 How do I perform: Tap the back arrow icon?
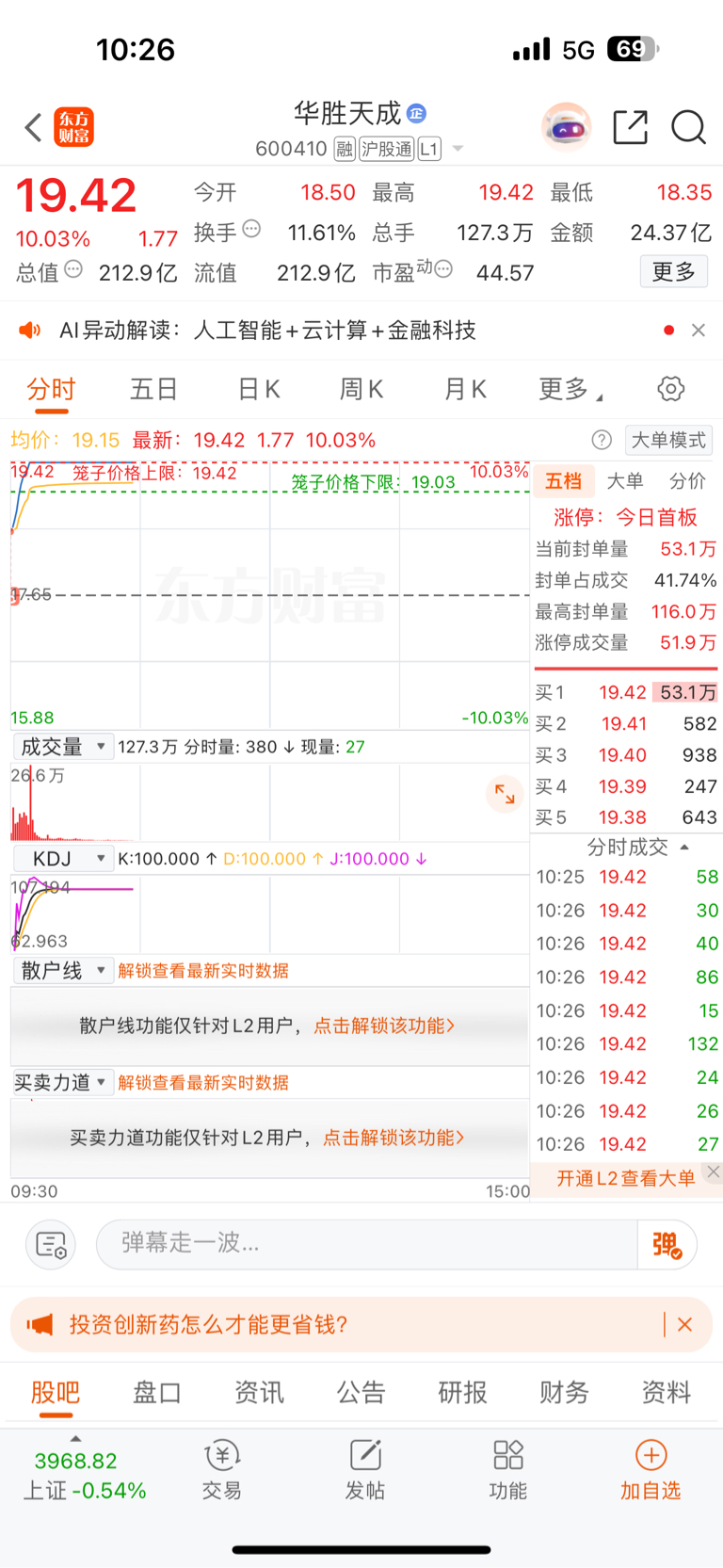[x=34, y=127]
